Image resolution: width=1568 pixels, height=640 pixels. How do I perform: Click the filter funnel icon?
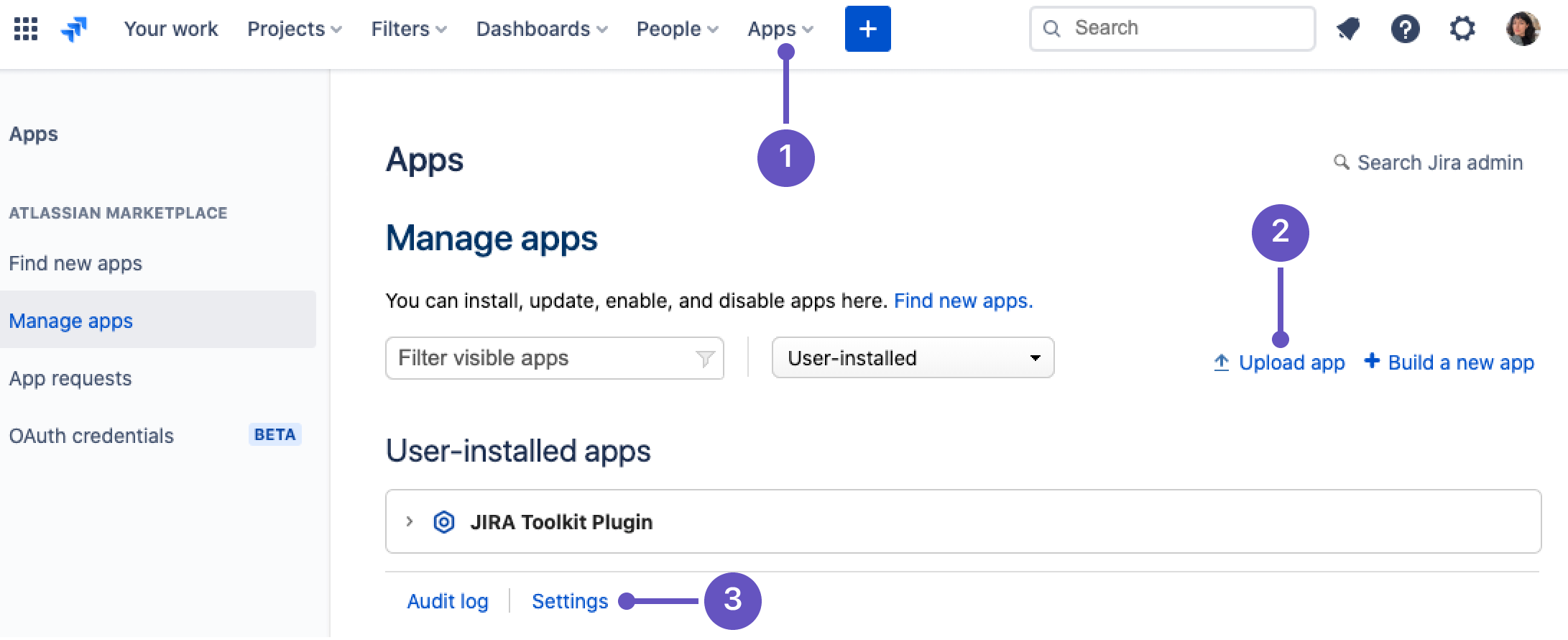pyautogui.click(x=705, y=358)
